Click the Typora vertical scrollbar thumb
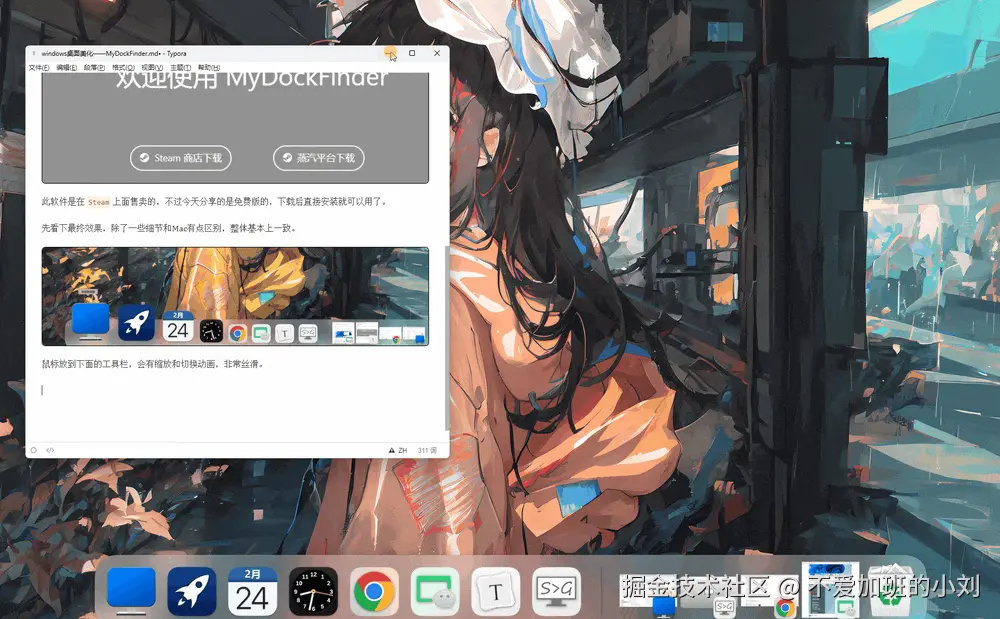1000x619 pixels. (x=446, y=338)
